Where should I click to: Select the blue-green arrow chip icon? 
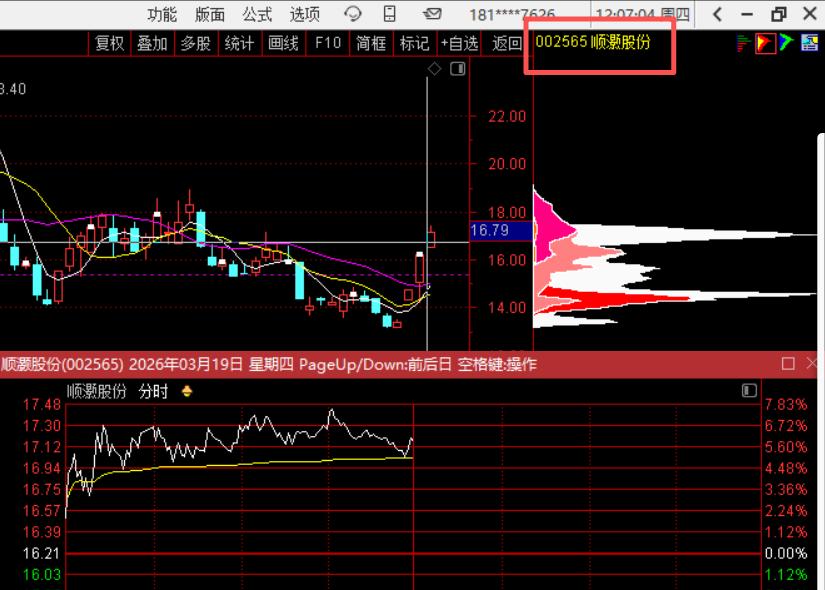[x=786, y=42]
